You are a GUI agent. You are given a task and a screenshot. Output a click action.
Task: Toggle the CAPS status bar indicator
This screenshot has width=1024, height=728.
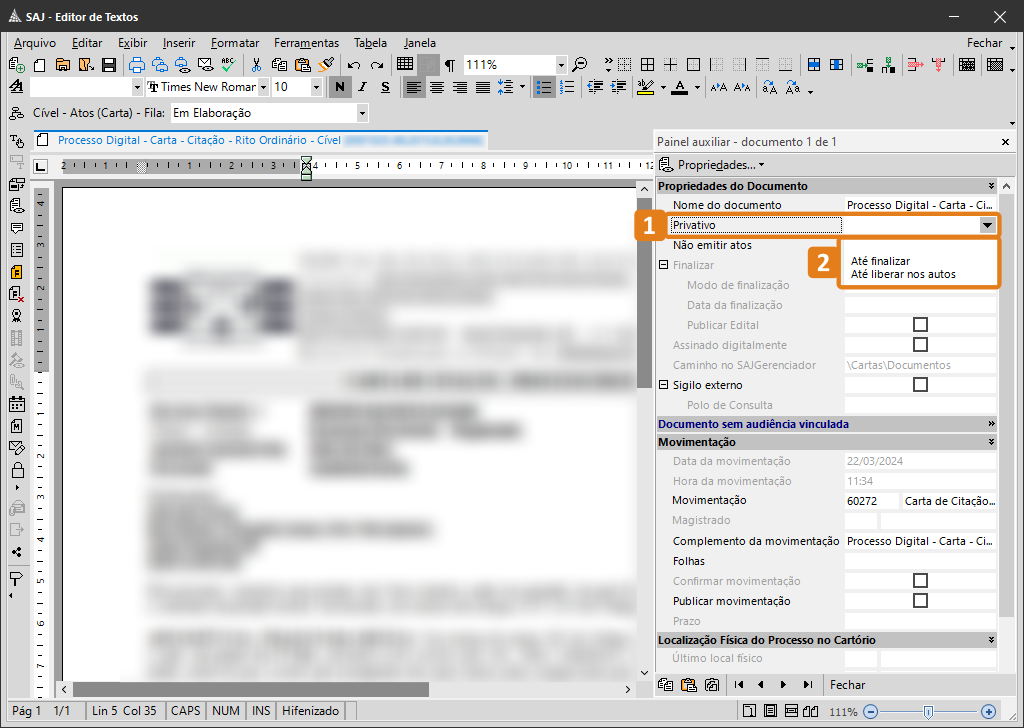point(185,710)
